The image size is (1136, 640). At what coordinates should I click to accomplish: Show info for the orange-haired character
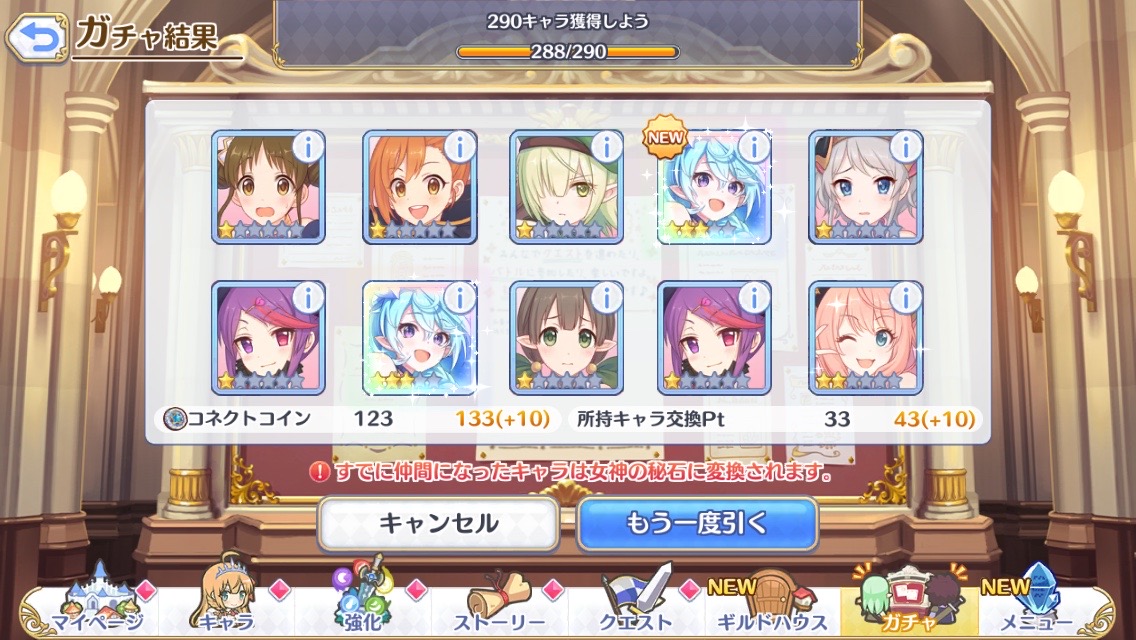[x=459, y=147]
